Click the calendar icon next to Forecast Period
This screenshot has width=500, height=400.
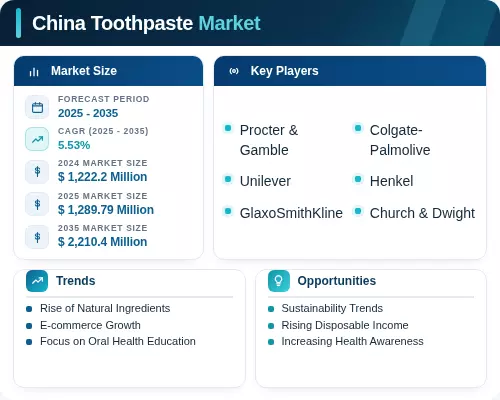pyautogui.click(x=37, y=107)
